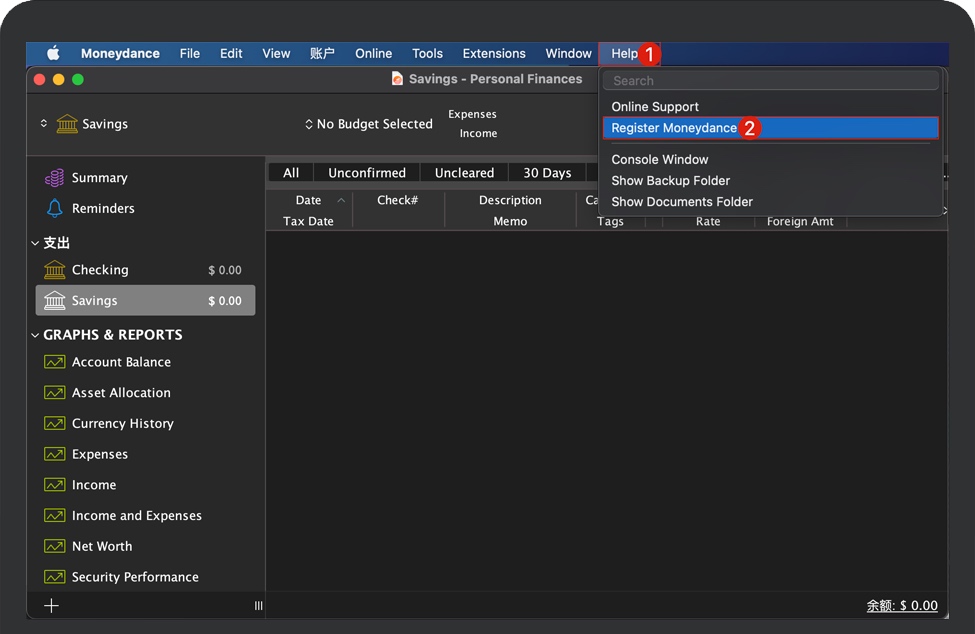Open the Savings account selector dropdown
The image size is (975, 634).
[x=84, y=124]
